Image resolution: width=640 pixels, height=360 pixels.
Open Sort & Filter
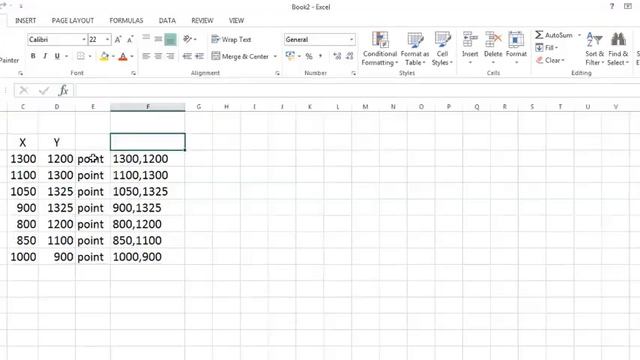click(594, 49)
